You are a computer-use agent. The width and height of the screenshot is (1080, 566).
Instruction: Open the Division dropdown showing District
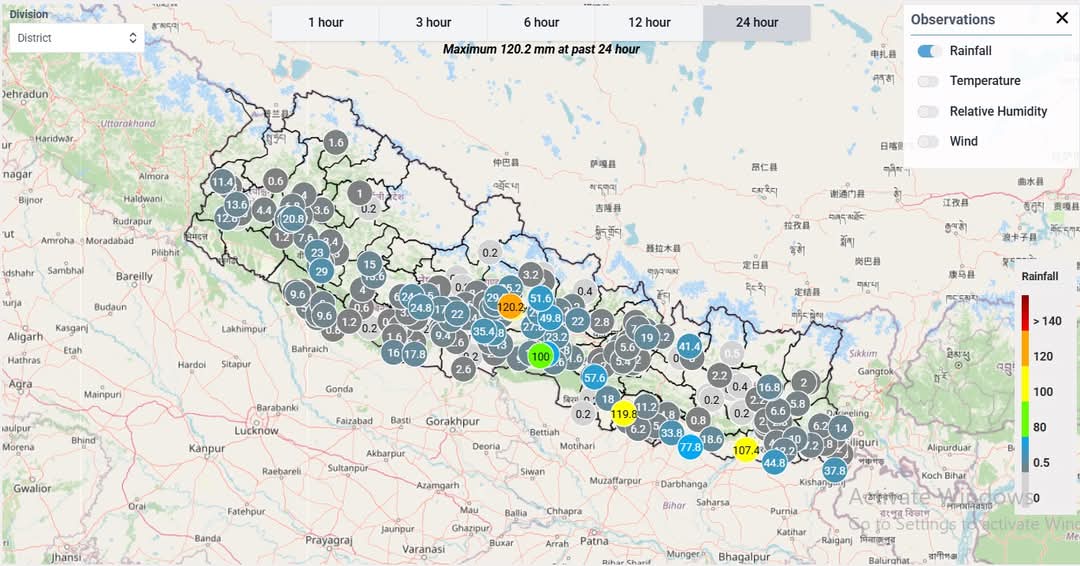pos(77,38)
